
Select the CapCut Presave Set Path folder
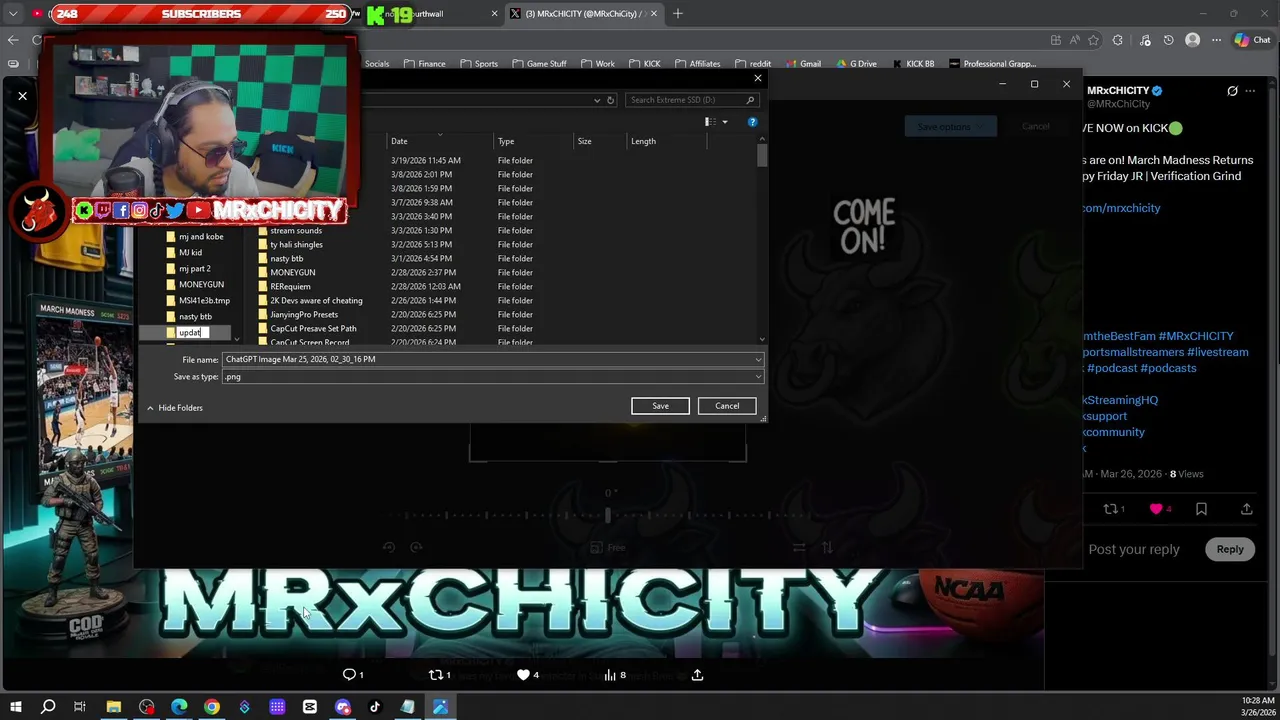tap(313, 329)
